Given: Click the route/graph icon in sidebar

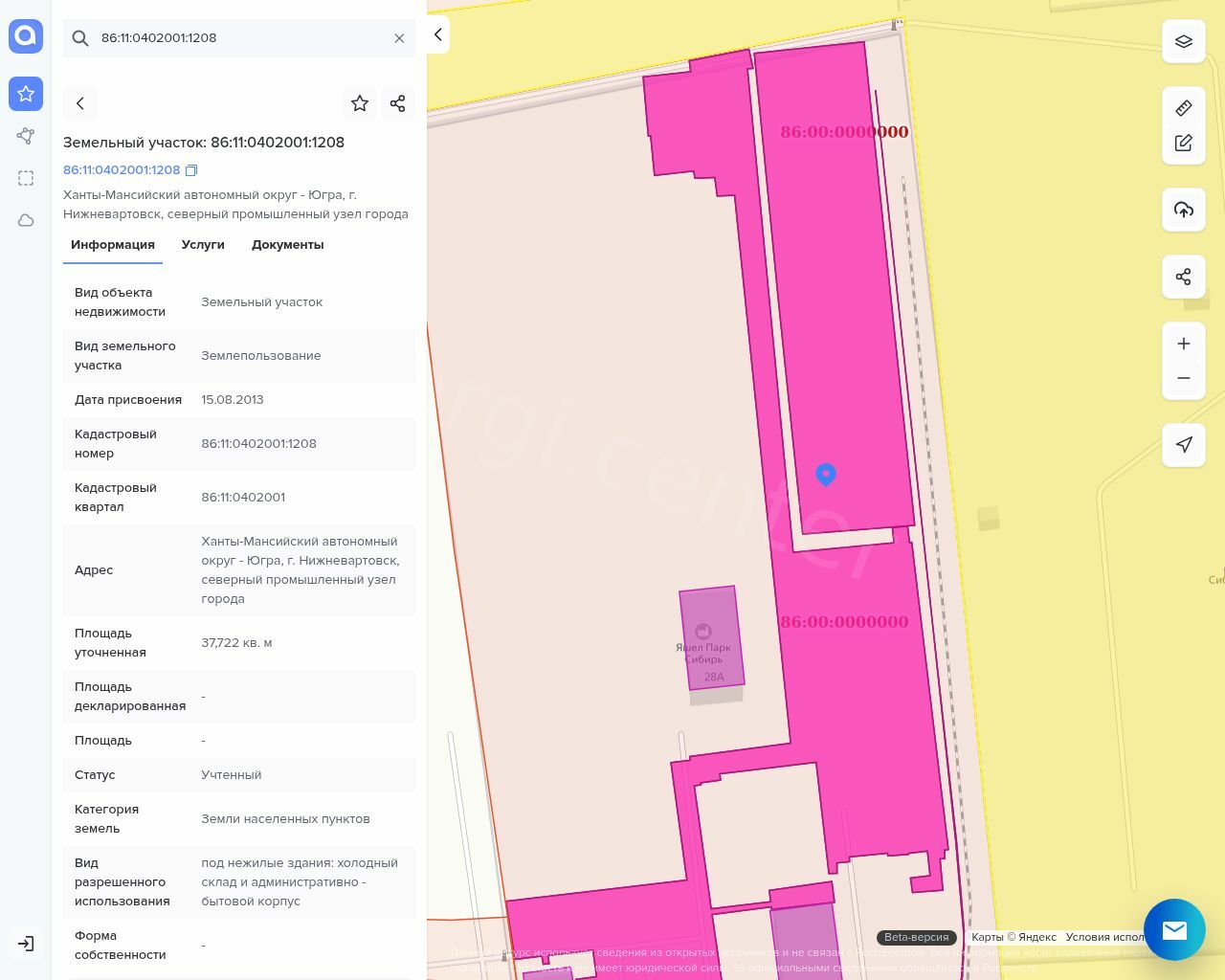Looking at the screenshot, I should pyautogui.click(x=26, y=136).
